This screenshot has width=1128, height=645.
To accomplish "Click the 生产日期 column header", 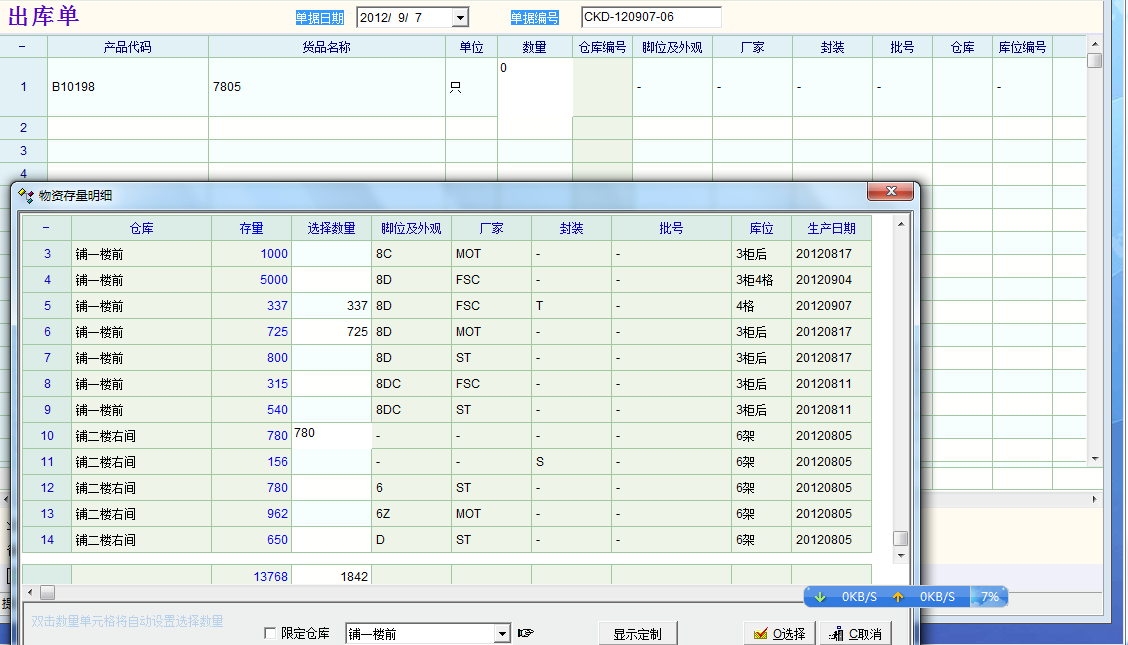I will pos(830,228).
